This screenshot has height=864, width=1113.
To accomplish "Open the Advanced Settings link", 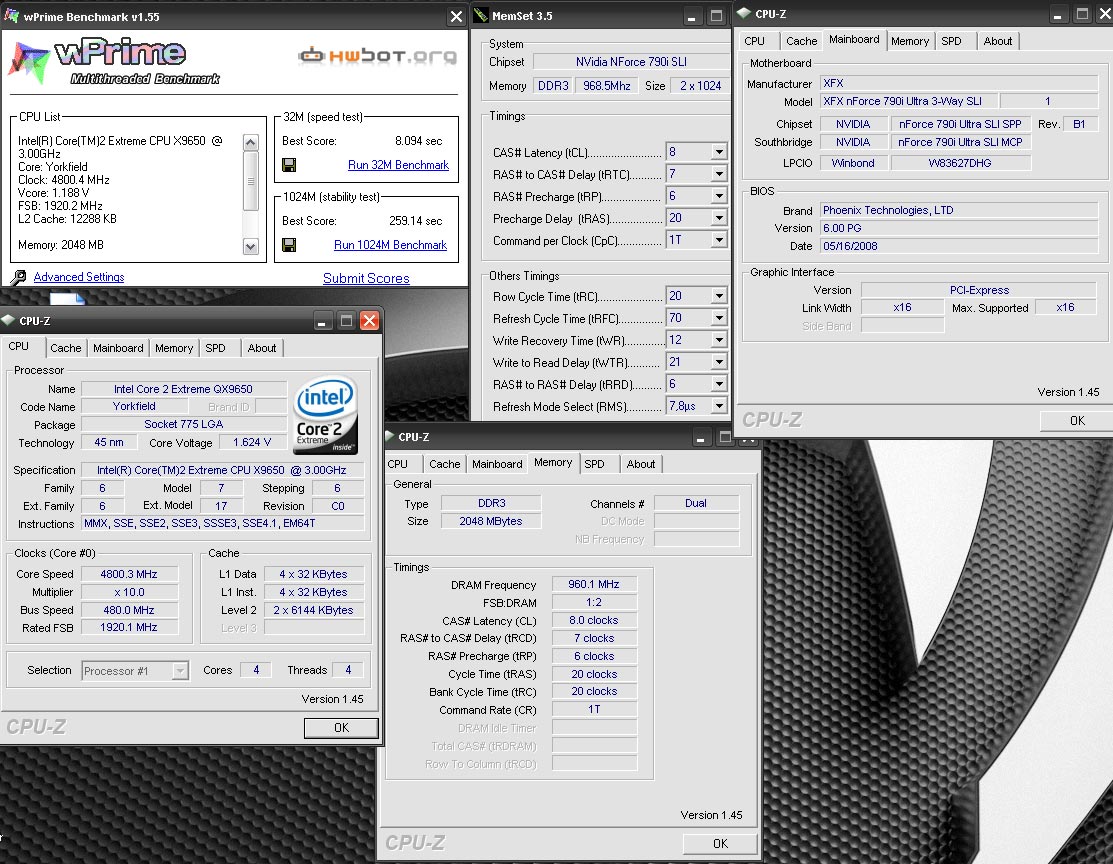I will 79,277.
